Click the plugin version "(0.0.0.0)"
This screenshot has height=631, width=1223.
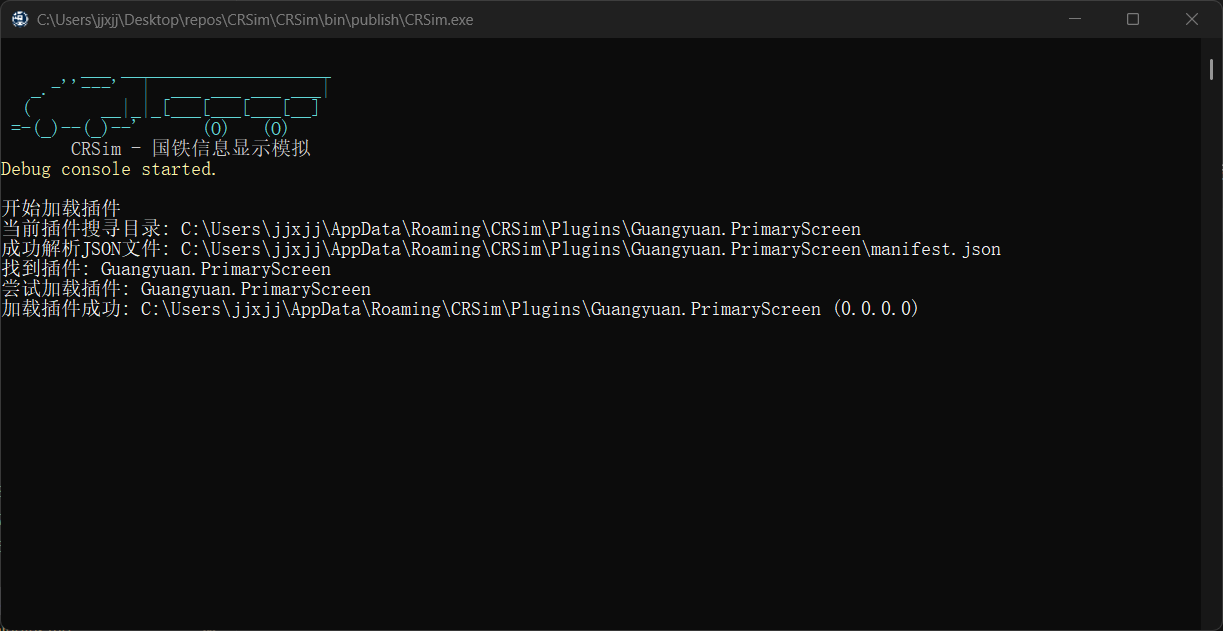(x=875, y=309)
